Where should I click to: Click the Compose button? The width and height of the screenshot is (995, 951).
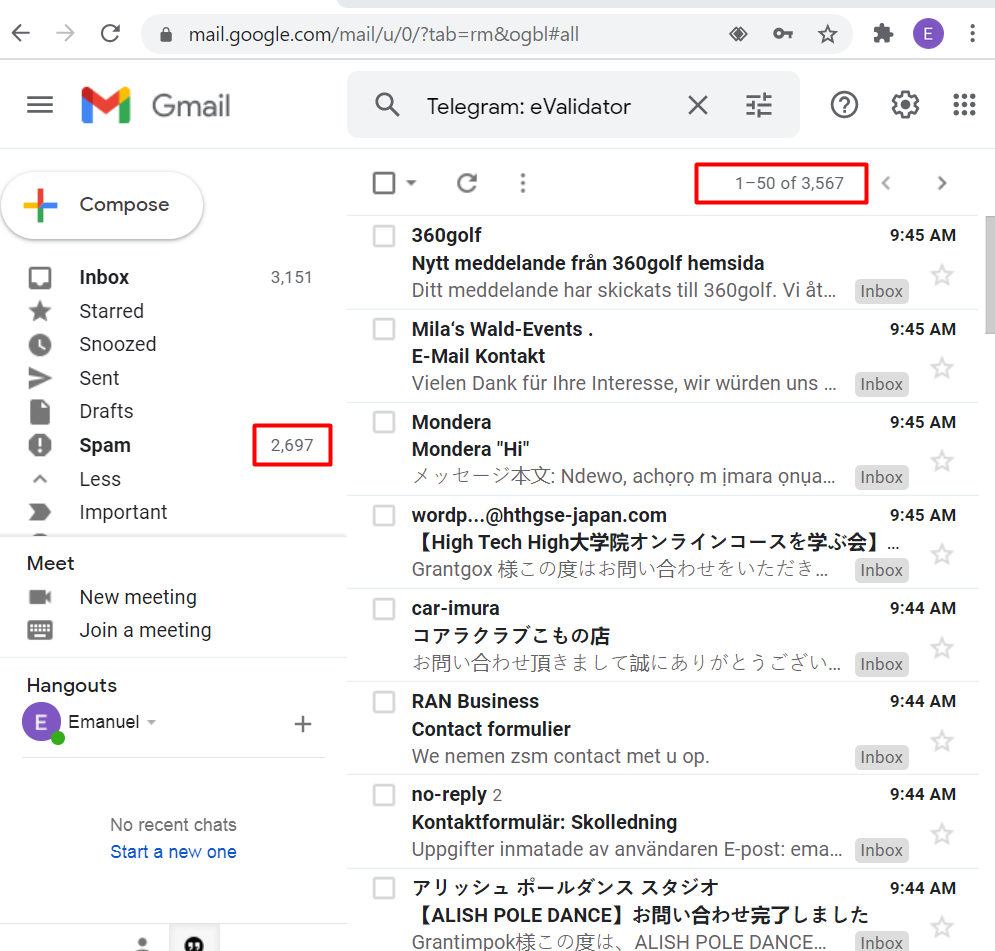pos(102,205)
